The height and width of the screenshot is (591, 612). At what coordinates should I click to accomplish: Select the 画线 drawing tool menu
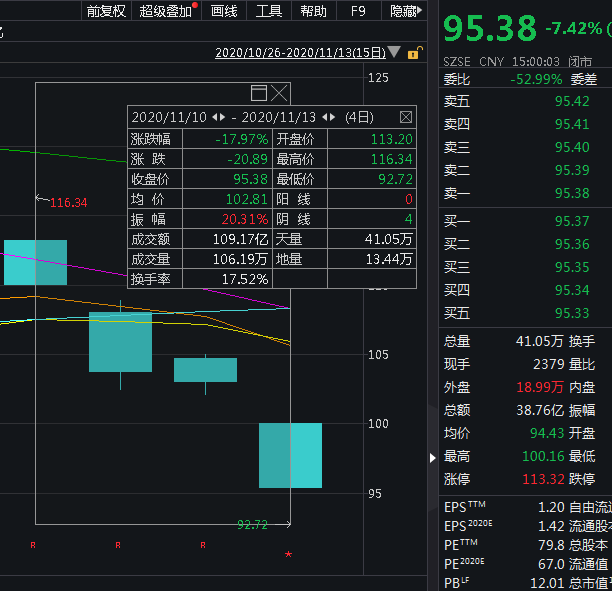[224, 11]
